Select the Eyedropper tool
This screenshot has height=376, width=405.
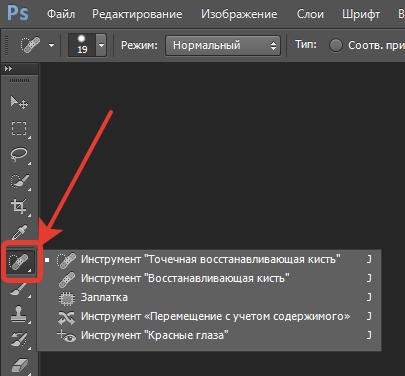click(x=19, y=232)
